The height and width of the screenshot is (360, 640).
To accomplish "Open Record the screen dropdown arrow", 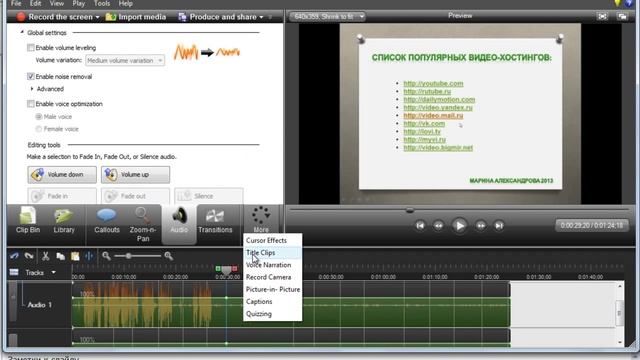I will tap(98, 17).
